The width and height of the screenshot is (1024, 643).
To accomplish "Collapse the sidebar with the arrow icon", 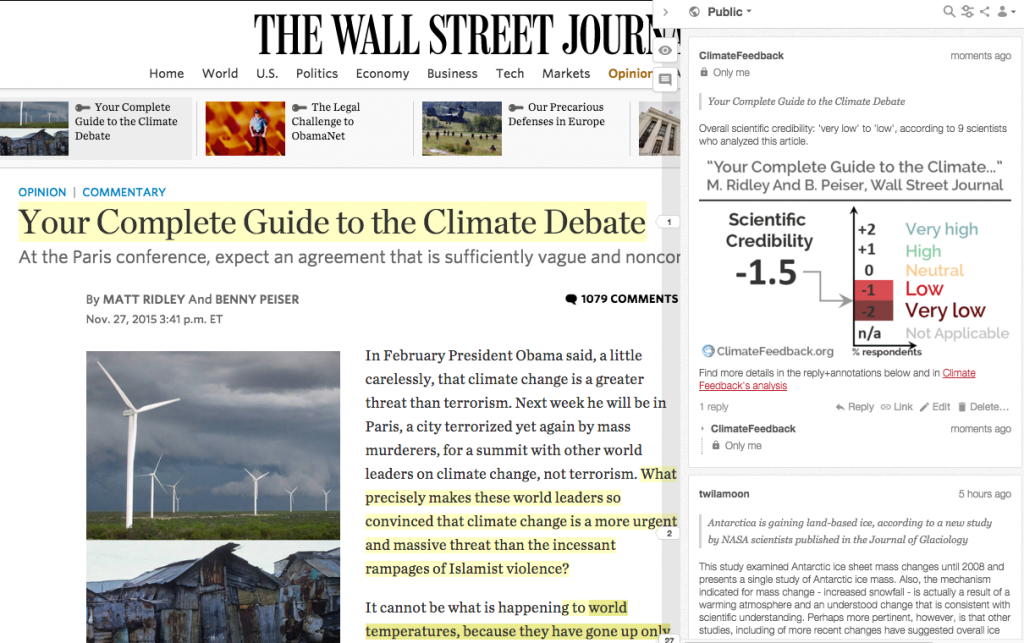I will coord(664,11).
